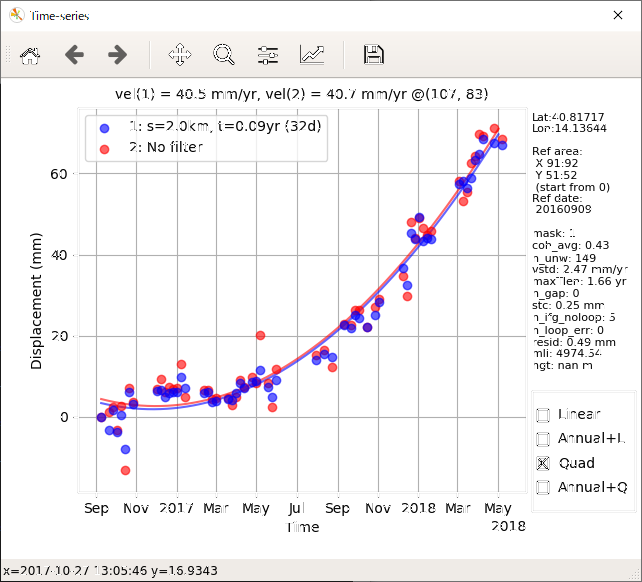This screenshot has width=642, height=582.
Task: Activate the Pan move tool
Action: point(180,55)
